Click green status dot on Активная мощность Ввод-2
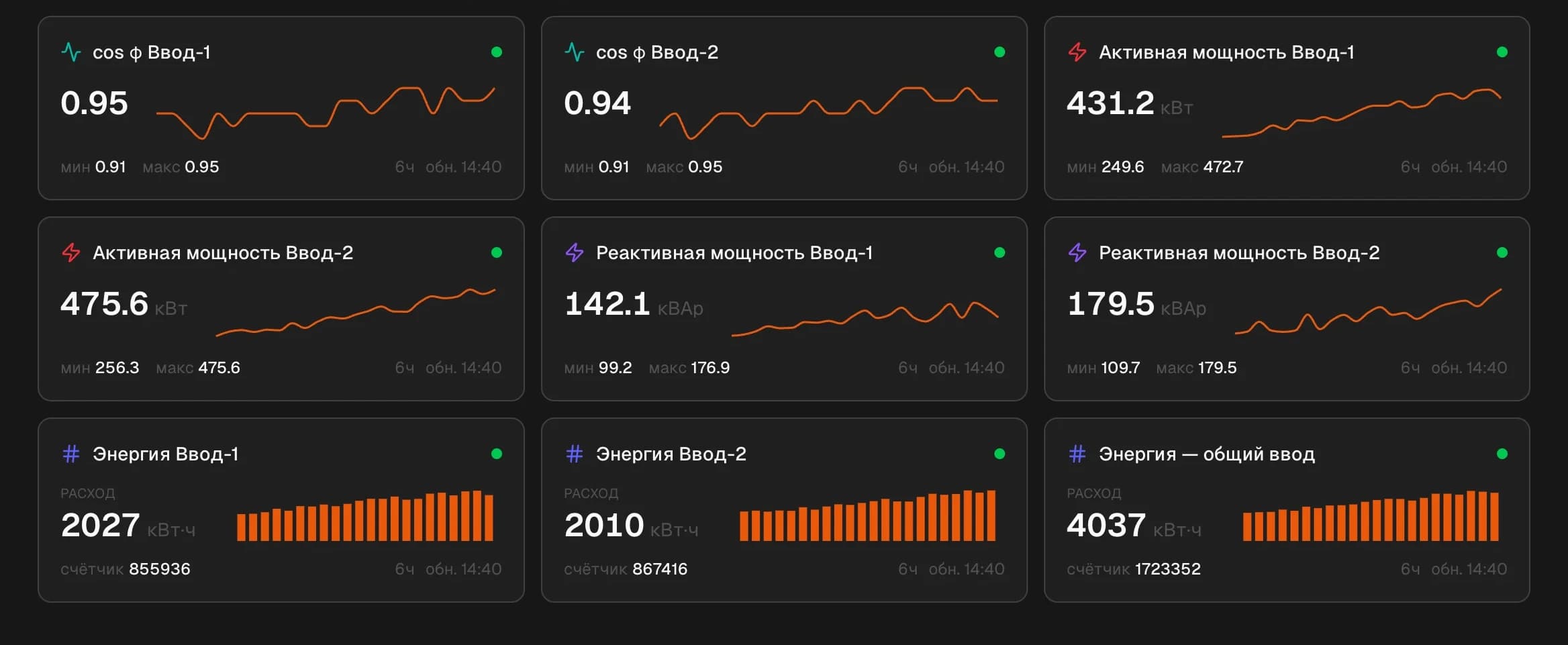1568x645 pixels. click(x=497, y=252)
